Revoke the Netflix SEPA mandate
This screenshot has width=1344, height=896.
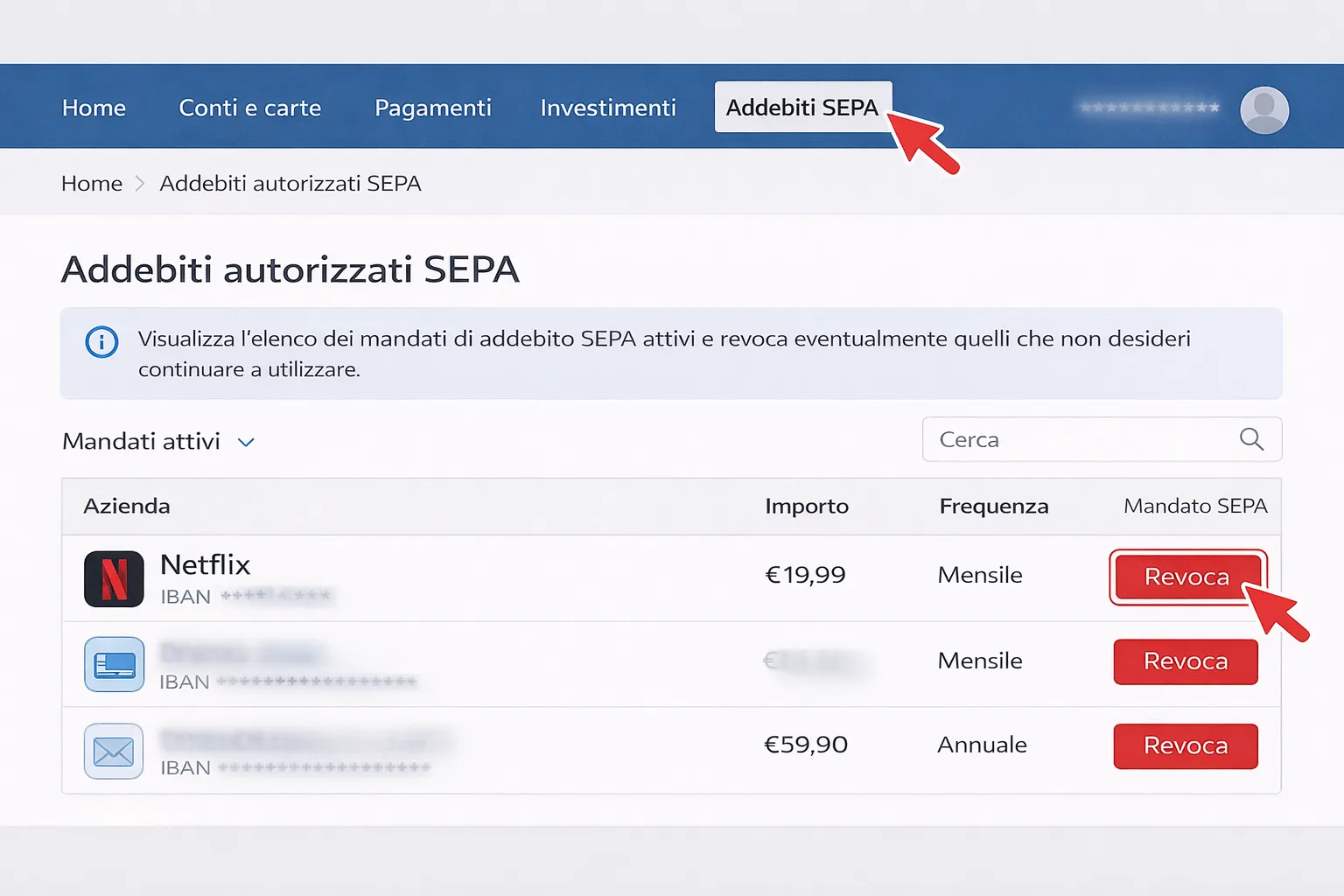(x=1187, y=577)
